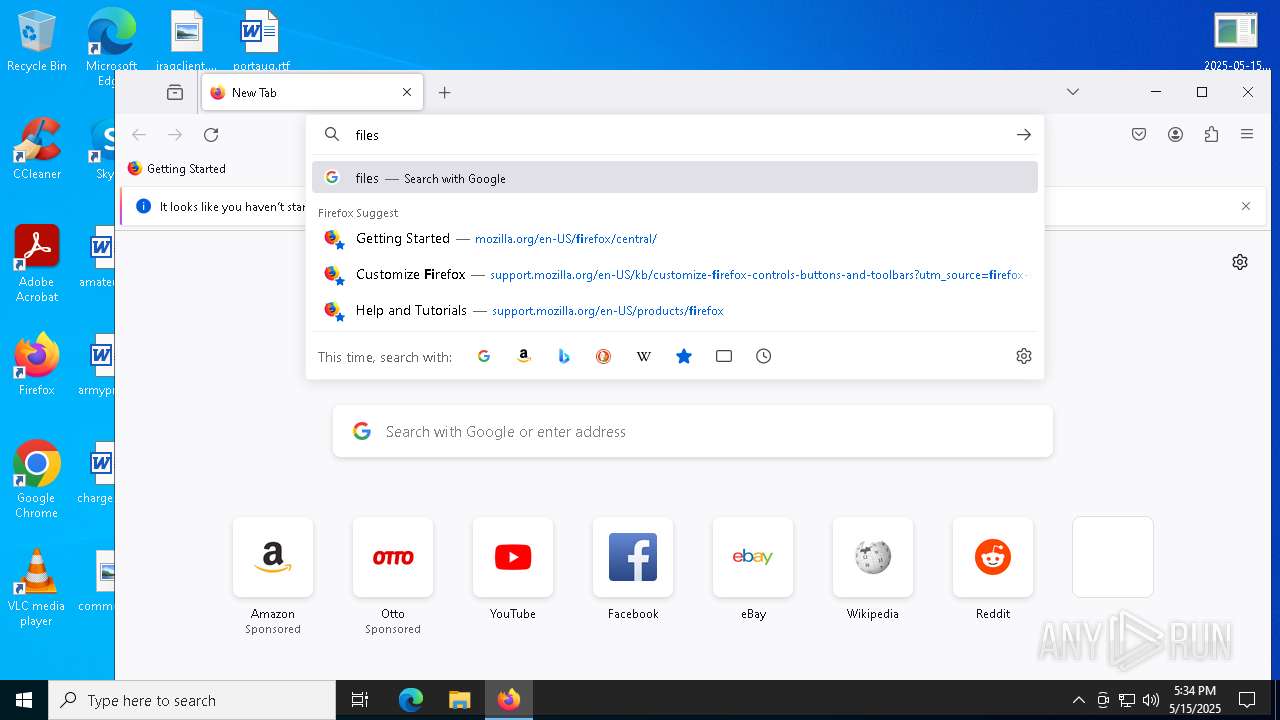Dismiss the notification info bar
Screen dimensions: 1280x720
click(x=1246, y=206)
